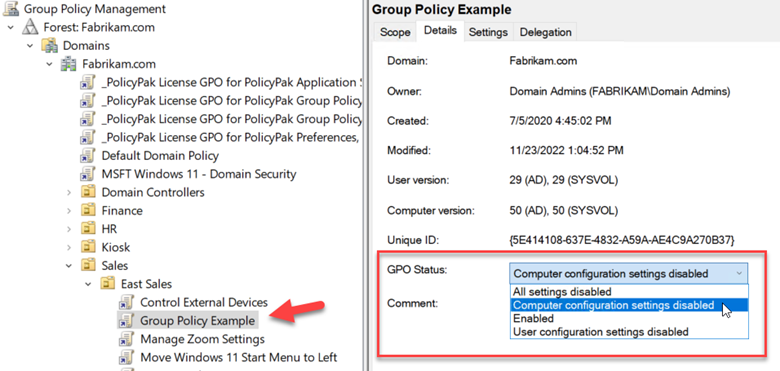This screenshot has height=371, width=780.
Task: Expand the Domain Controllers OU
Action: pos(69,192)
